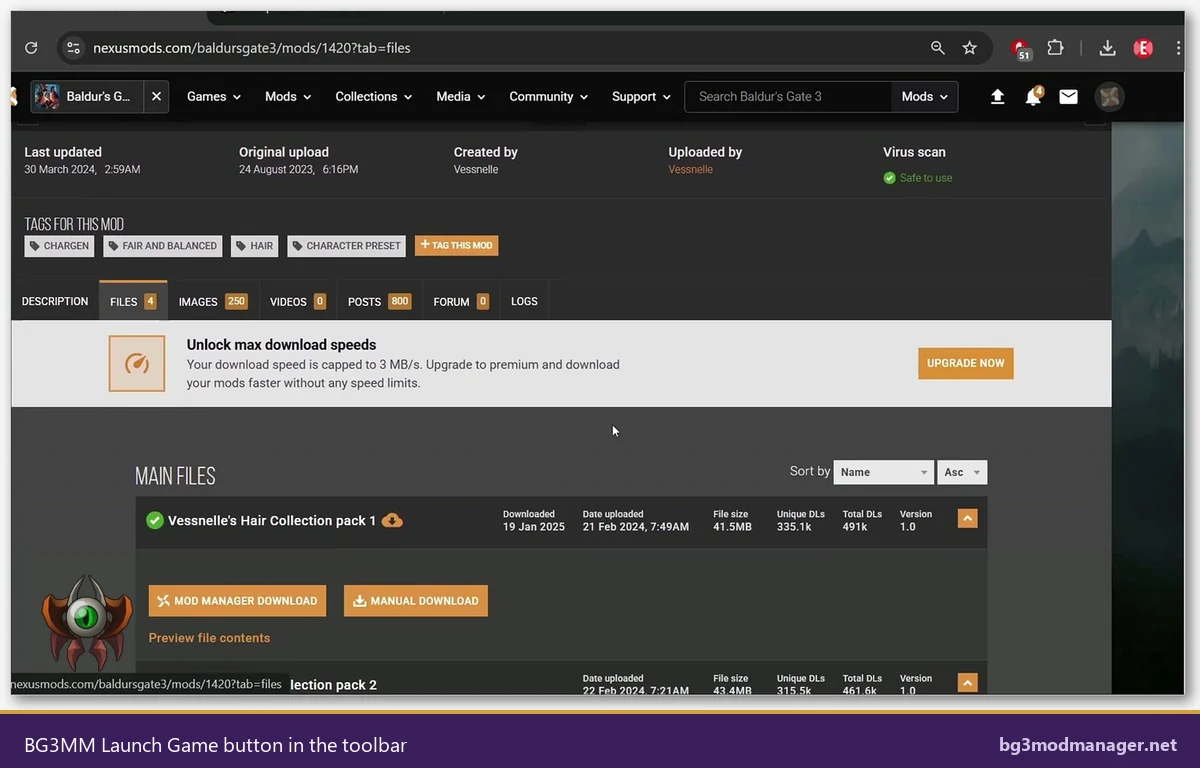Bookmark this page with the star icon
Screen dimensions: 1200x768
tap(969, 48)
